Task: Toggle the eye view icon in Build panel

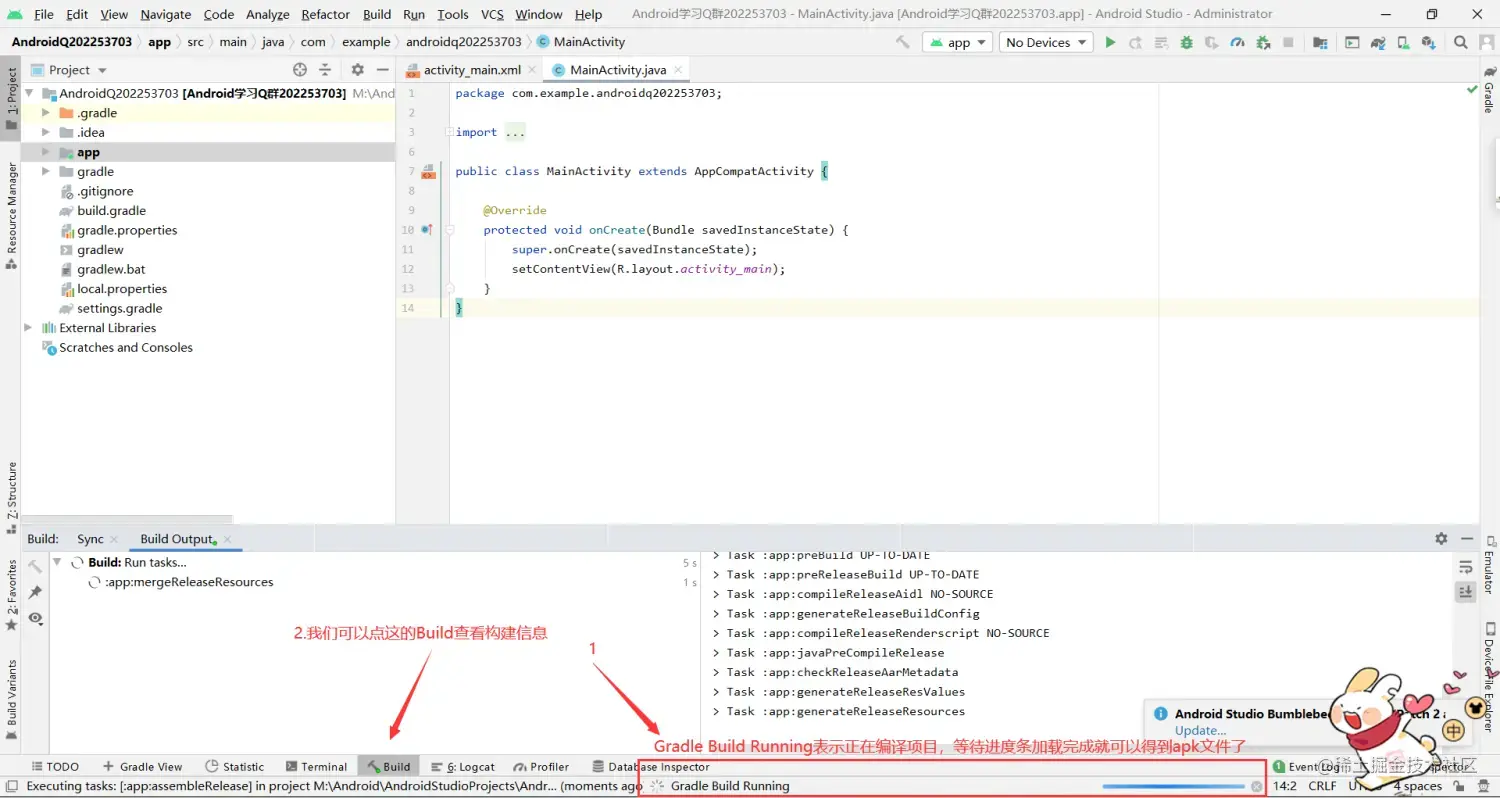Action: (35, 618)
